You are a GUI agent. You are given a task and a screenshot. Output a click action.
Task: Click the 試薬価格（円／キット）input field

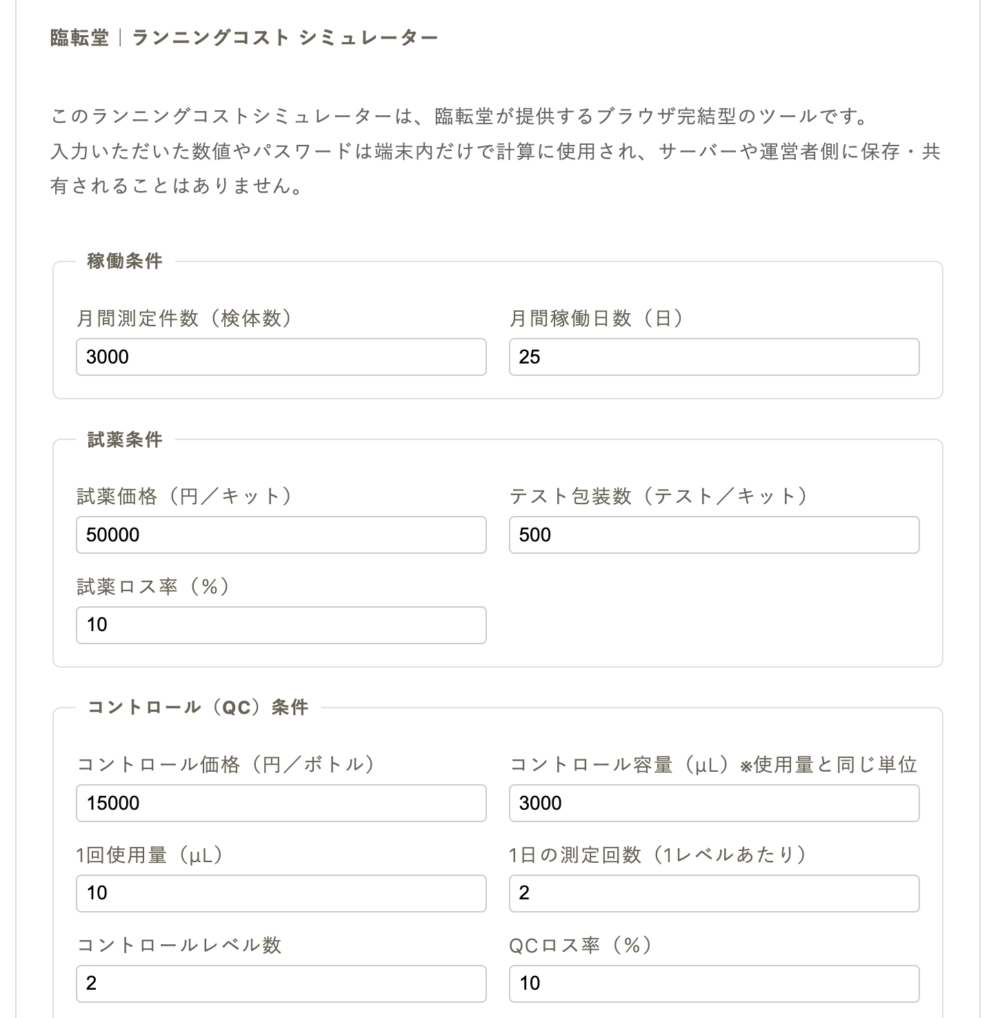coord(280,535)
